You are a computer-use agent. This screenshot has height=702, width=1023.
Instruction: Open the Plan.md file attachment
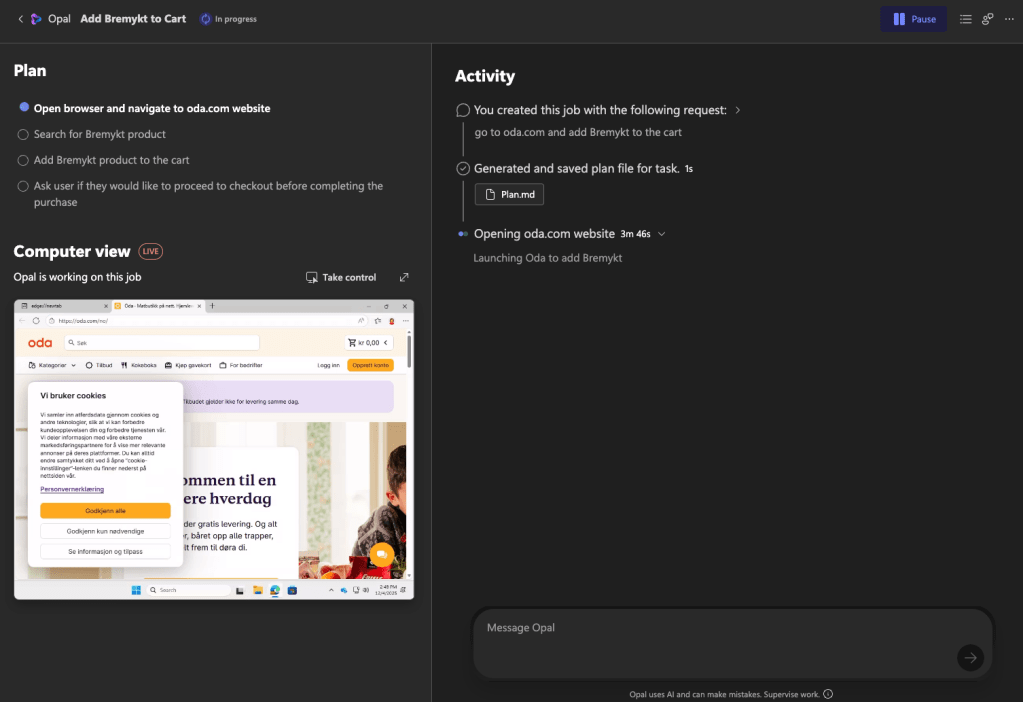tap(509, 194)
